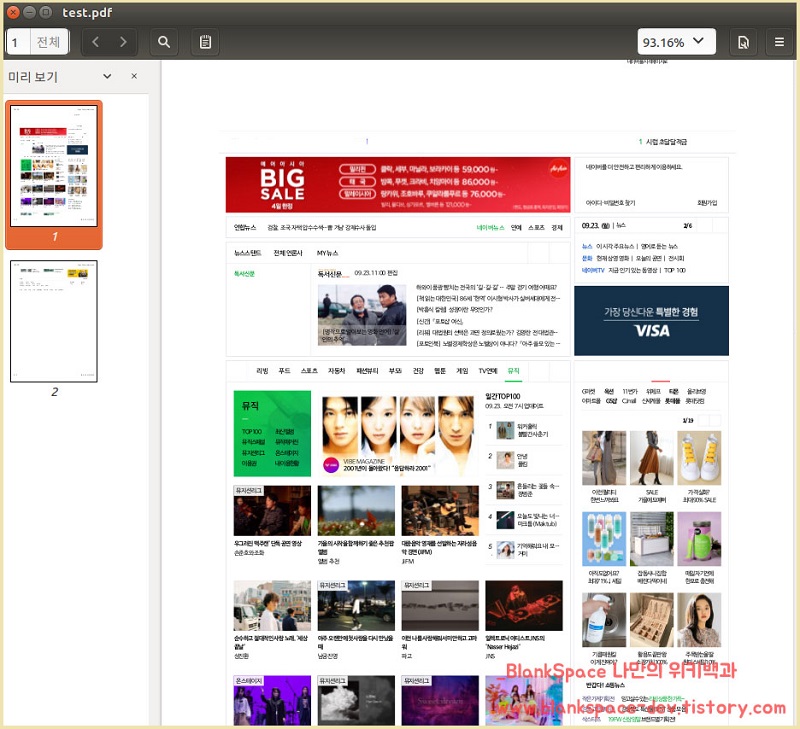
Task: Open the 93.16% zoom level dropdown
Action: (676, 42)
